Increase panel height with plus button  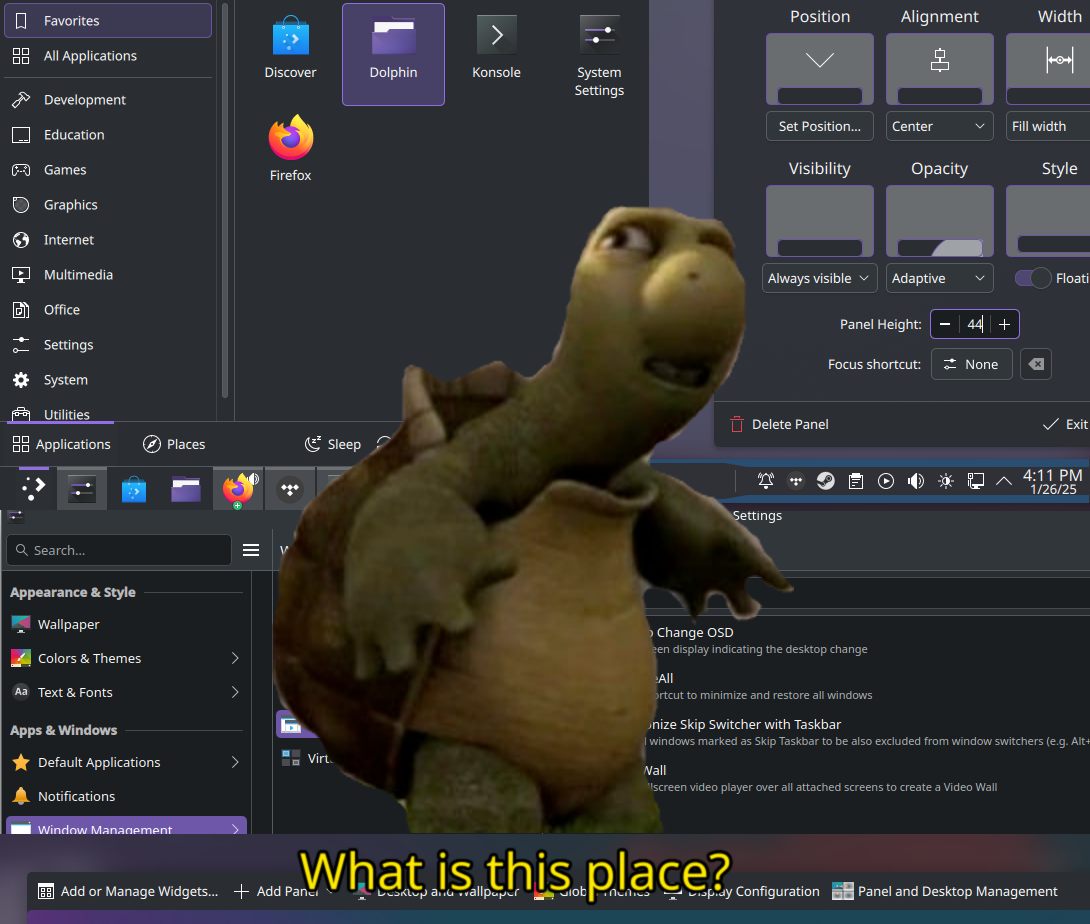click(1004, 324)
